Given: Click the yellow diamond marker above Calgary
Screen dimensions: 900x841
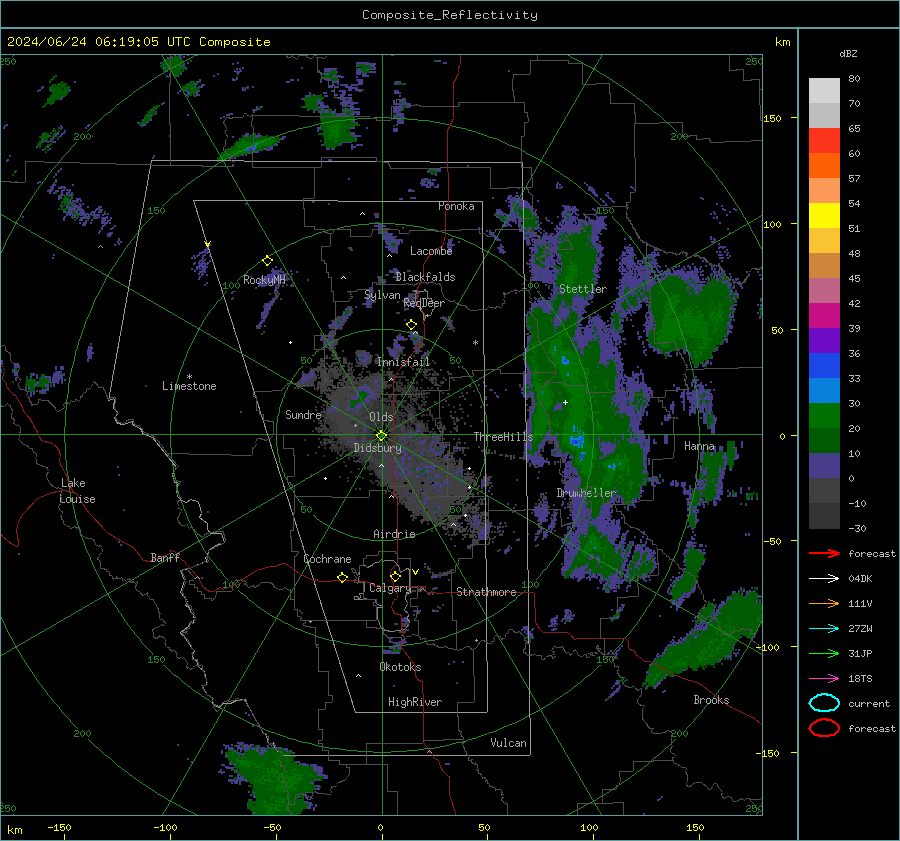Looking at the screenshot, I should [395, 576].
